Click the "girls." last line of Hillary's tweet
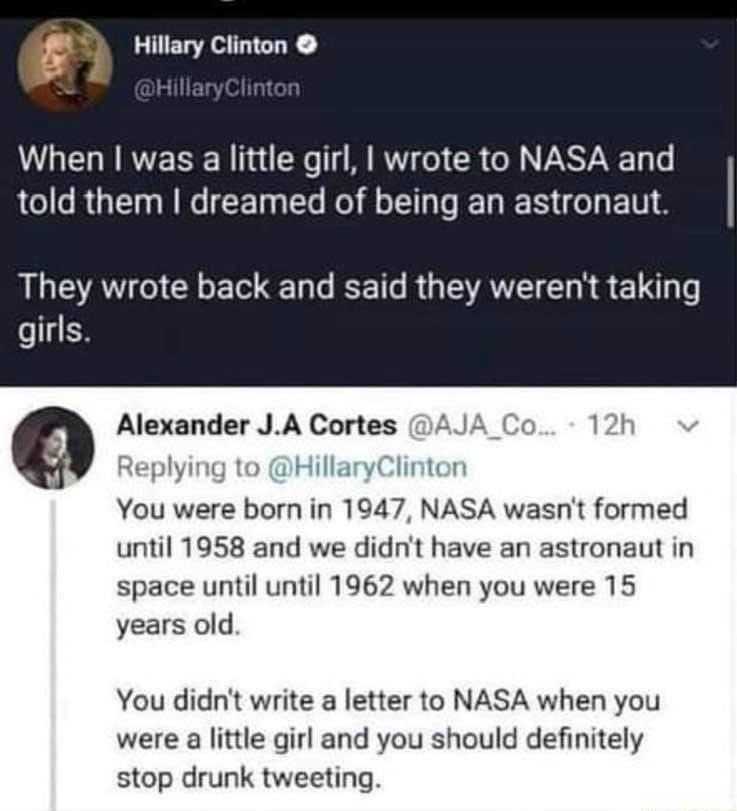The image size is (737, 811). 55,331
